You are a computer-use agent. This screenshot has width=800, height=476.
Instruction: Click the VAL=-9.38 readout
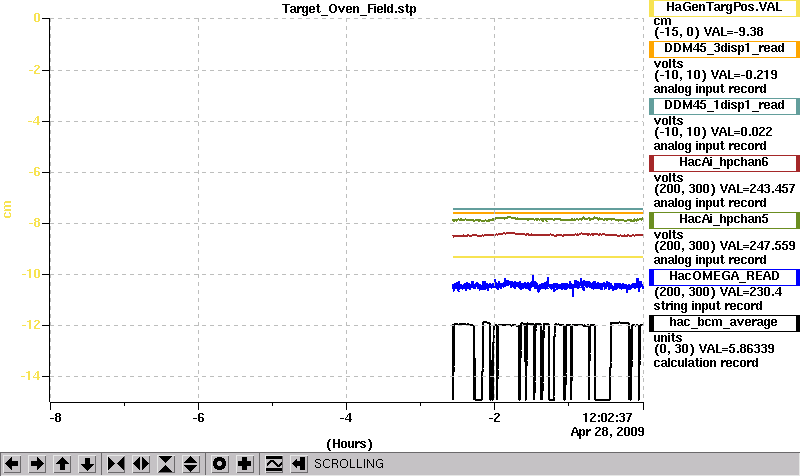pyautogui.click(x=733, y=32)
